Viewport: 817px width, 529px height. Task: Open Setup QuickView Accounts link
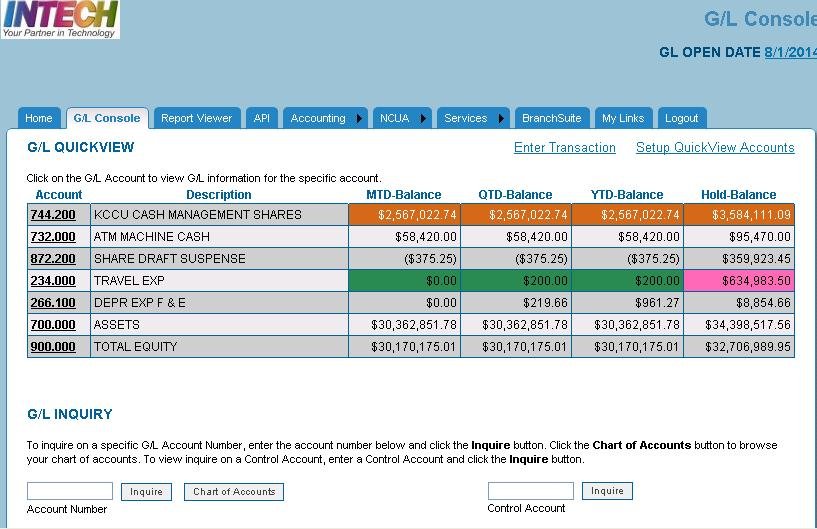point(715,148)
